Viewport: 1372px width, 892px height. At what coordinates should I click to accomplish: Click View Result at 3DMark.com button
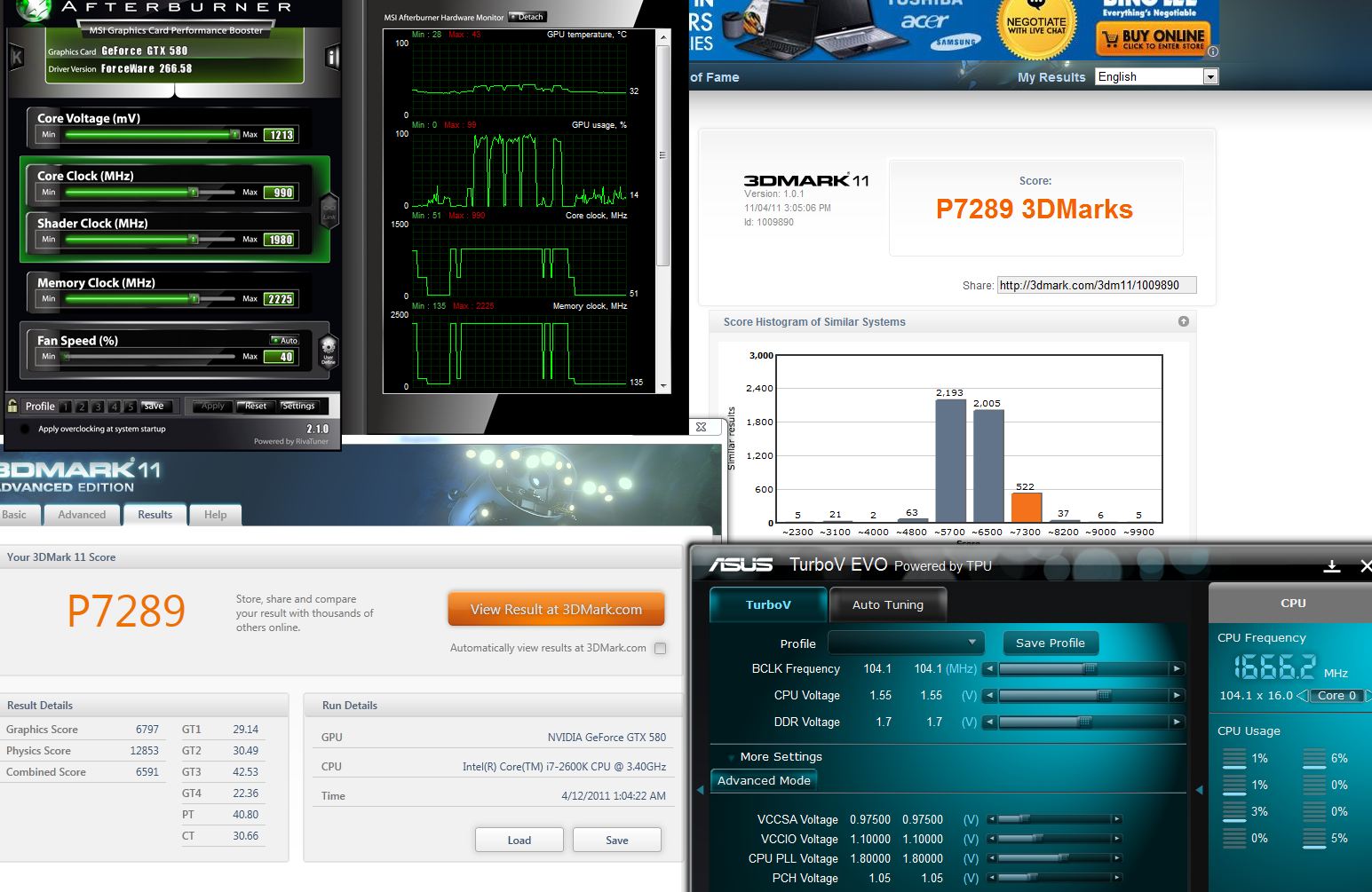[x=556, y=610]
